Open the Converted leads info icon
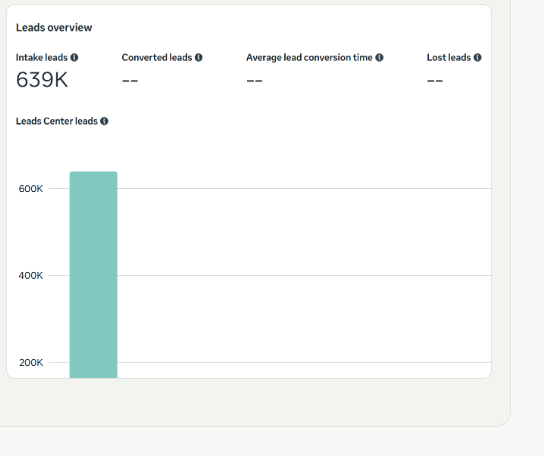The image size is (544, 456). 198,58
